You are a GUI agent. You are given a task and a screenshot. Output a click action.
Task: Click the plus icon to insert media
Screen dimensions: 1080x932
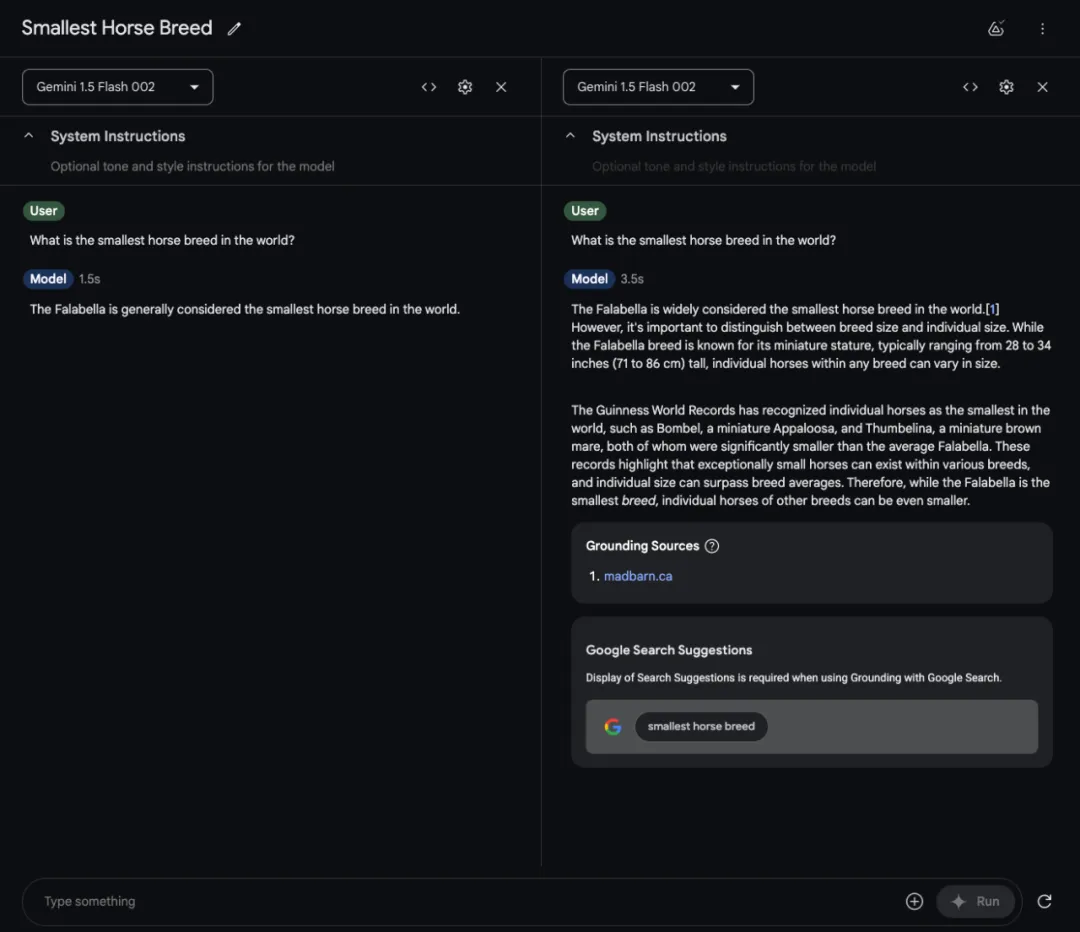click(914, 901)
